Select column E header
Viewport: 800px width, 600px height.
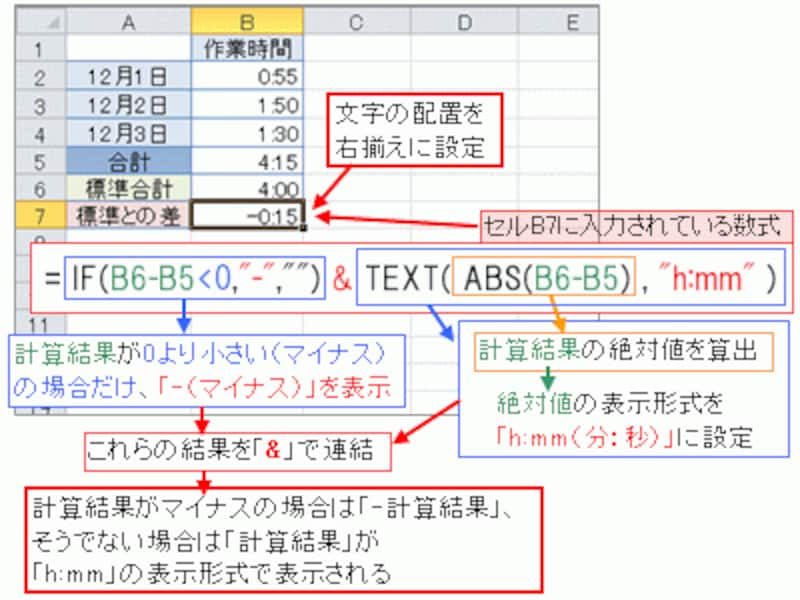point(558,22)
